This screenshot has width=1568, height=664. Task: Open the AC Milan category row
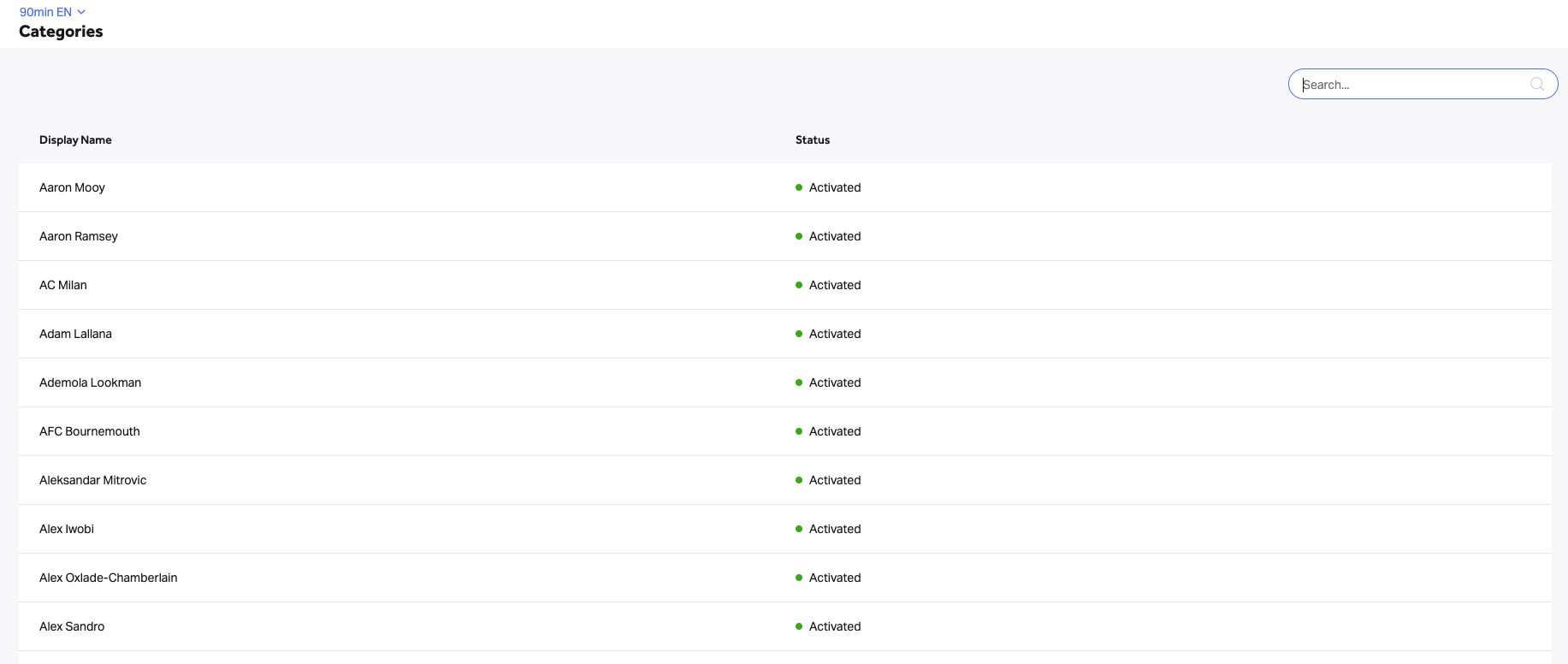784,285
